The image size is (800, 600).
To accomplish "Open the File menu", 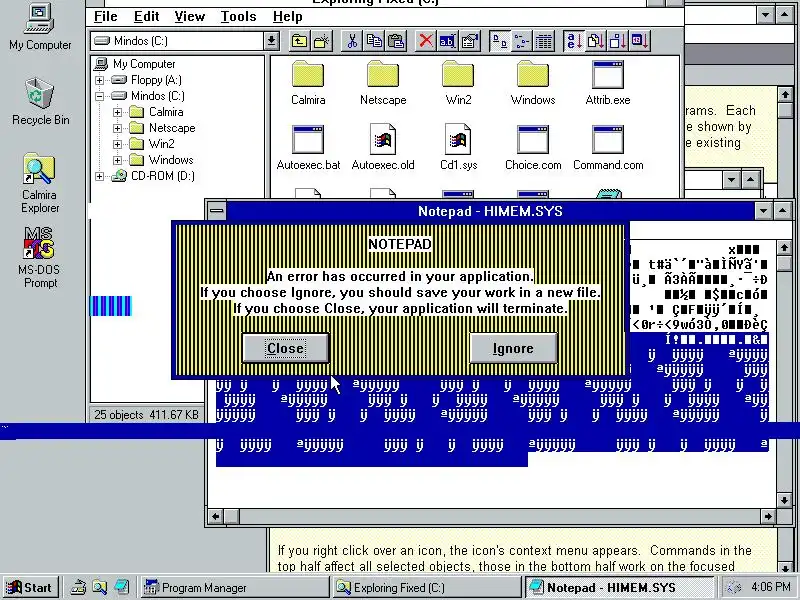I will 106,16.
